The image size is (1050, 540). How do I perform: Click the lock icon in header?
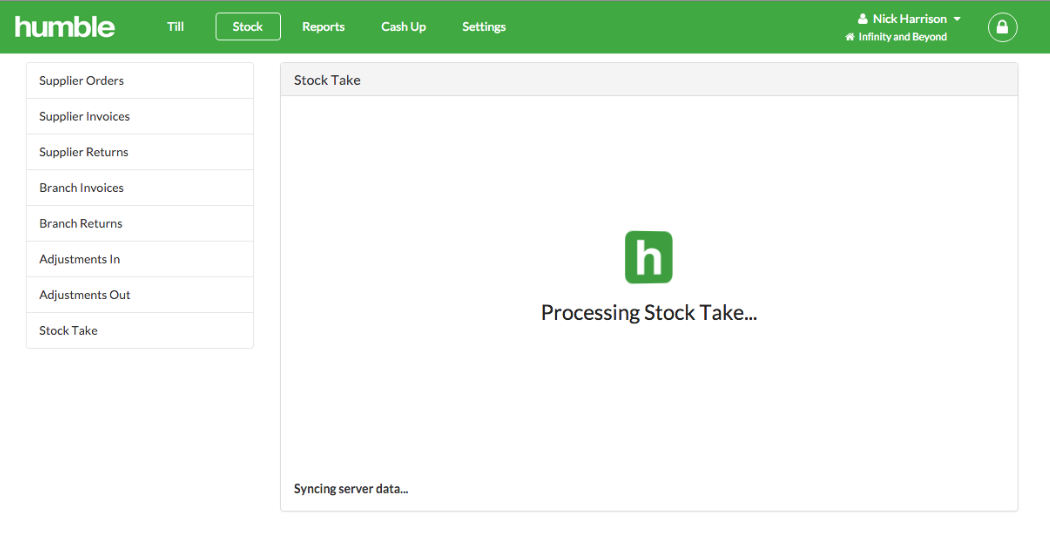click(1002, 27)
